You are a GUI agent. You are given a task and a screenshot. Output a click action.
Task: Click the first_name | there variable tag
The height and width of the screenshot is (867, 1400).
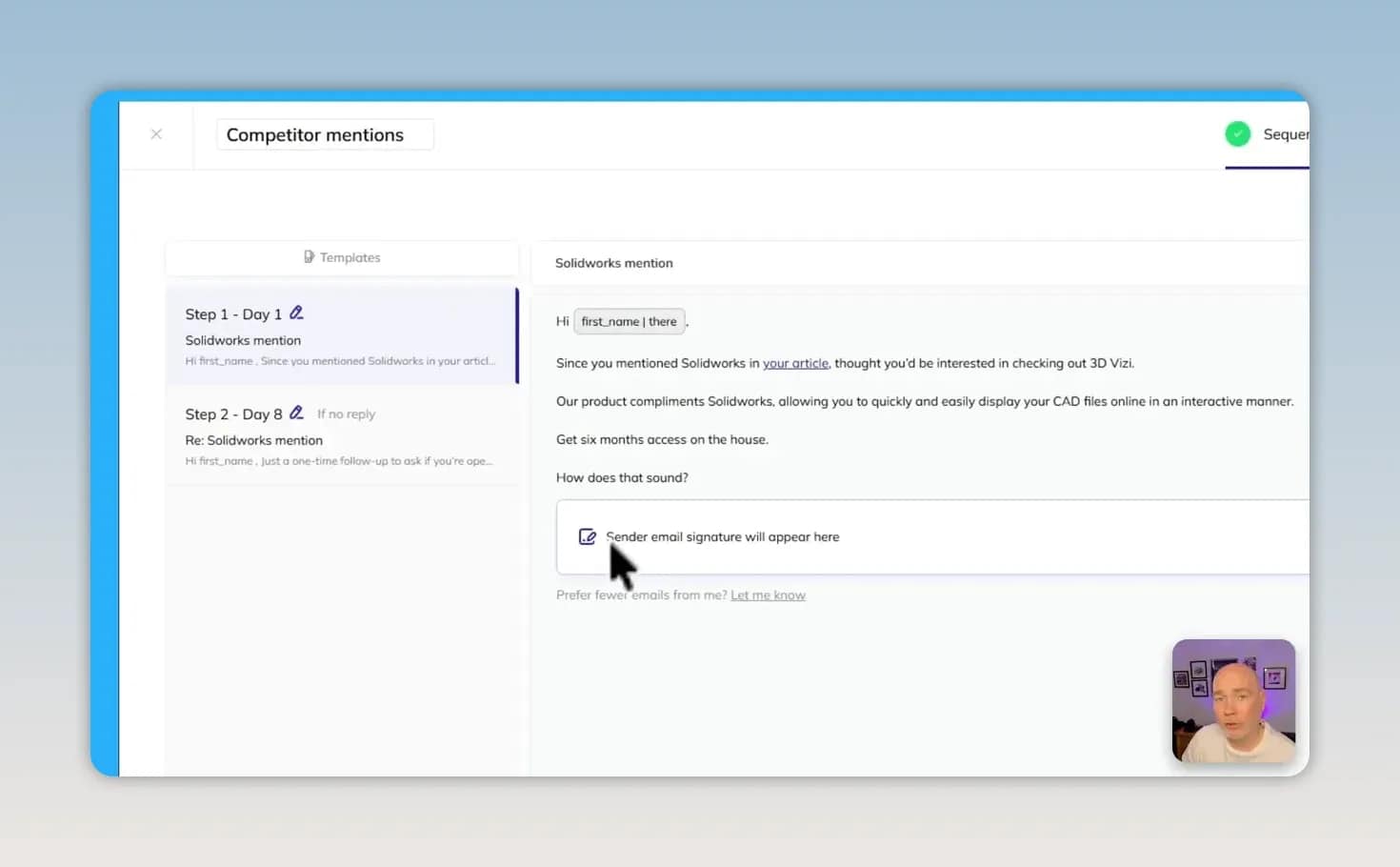(629, 322)
